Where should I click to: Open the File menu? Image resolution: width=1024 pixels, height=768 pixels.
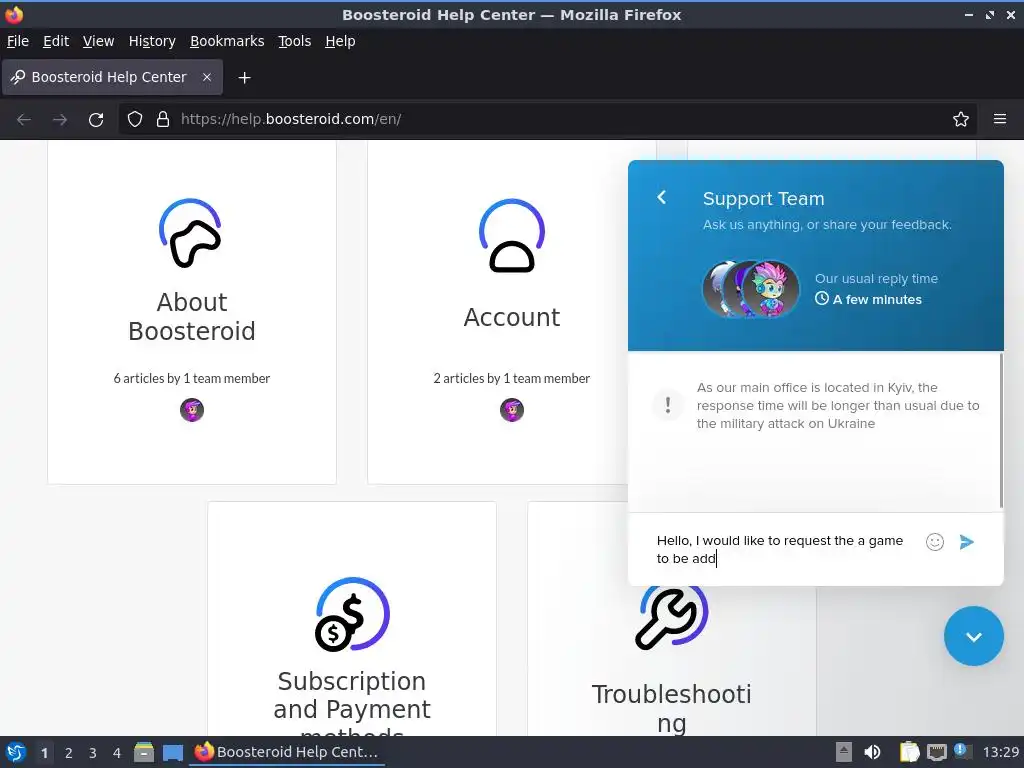tap(18, 41)
